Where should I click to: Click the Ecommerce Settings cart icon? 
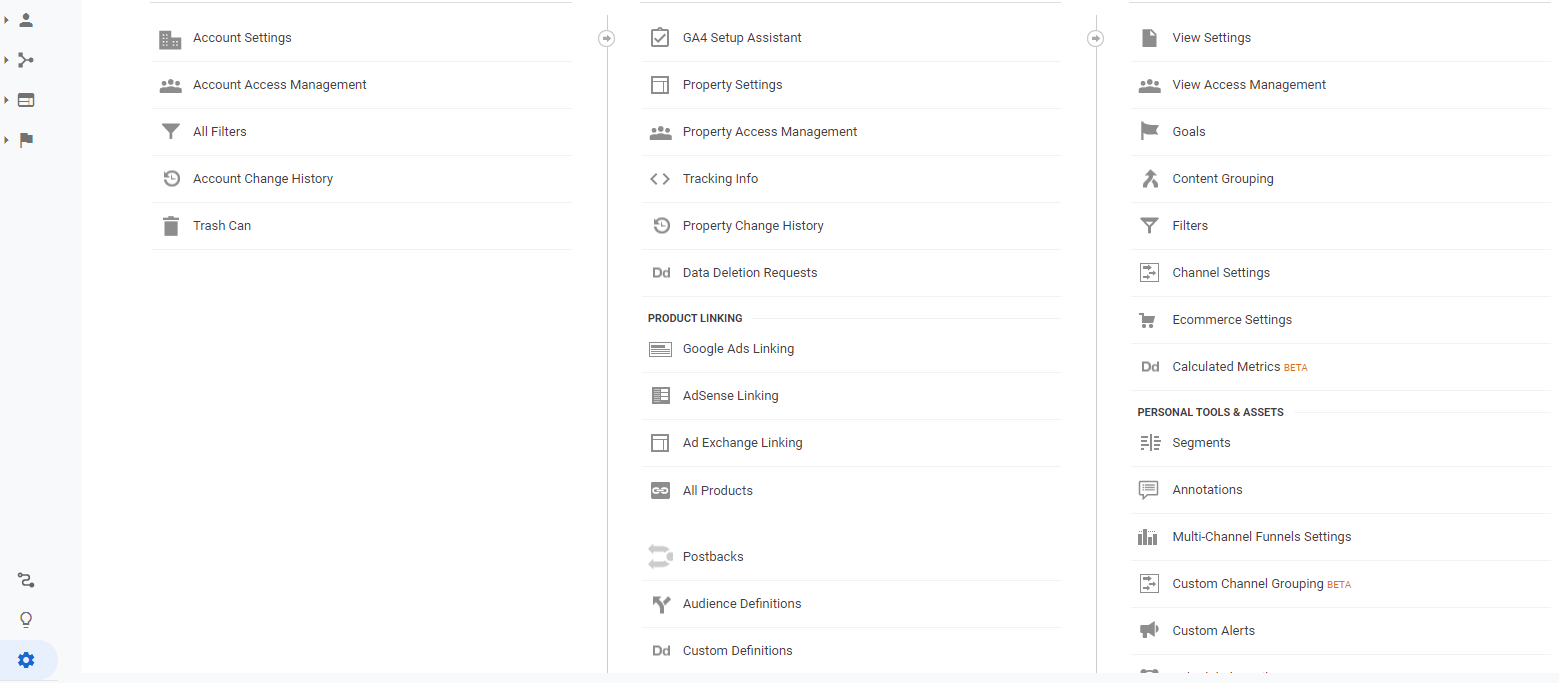click(x=1149, y=320)
